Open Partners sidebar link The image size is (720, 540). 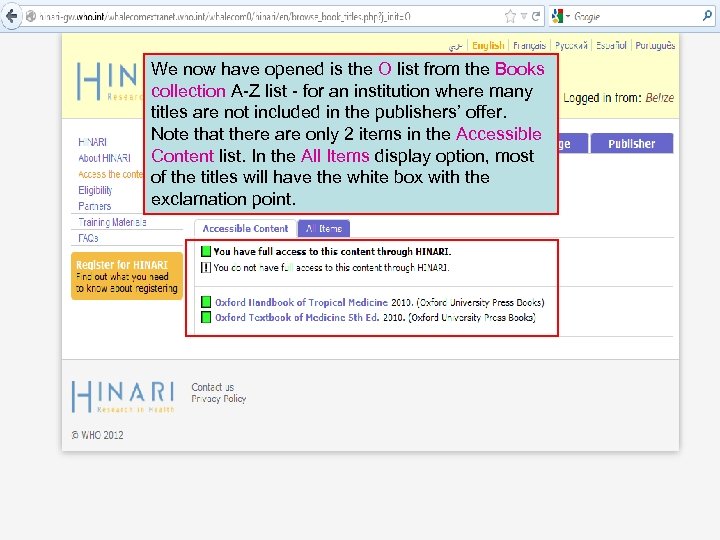(95, 206)
